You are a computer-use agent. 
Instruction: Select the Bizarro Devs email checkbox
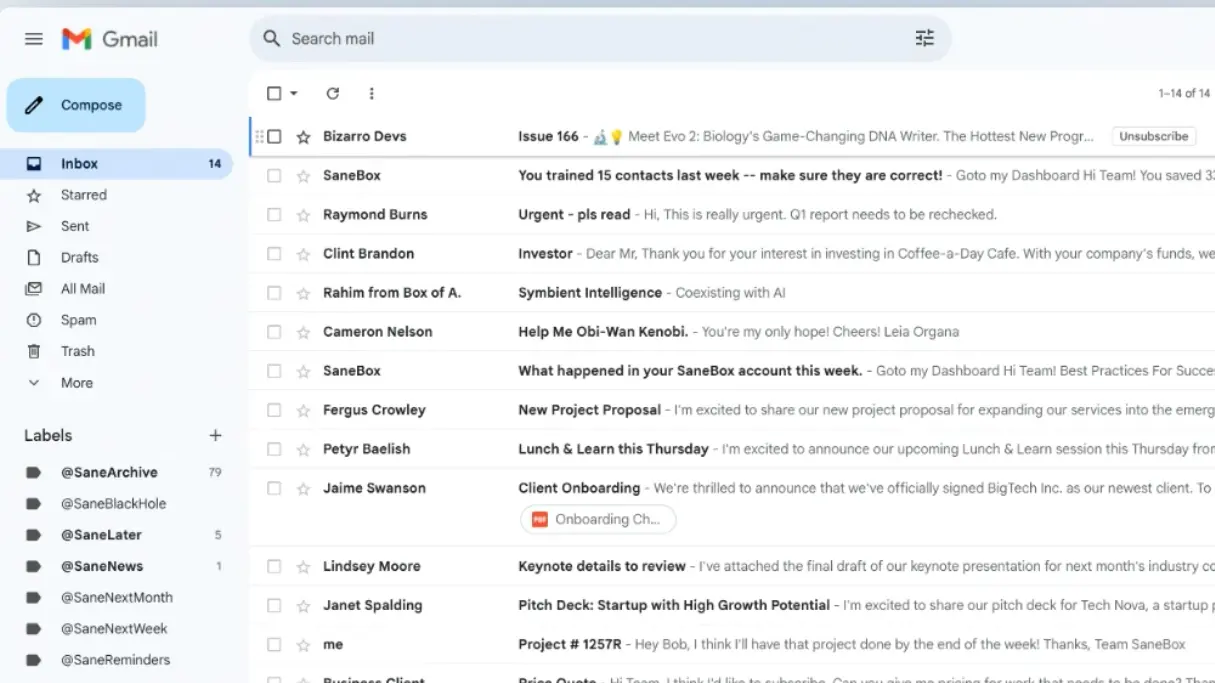[274, 136]
